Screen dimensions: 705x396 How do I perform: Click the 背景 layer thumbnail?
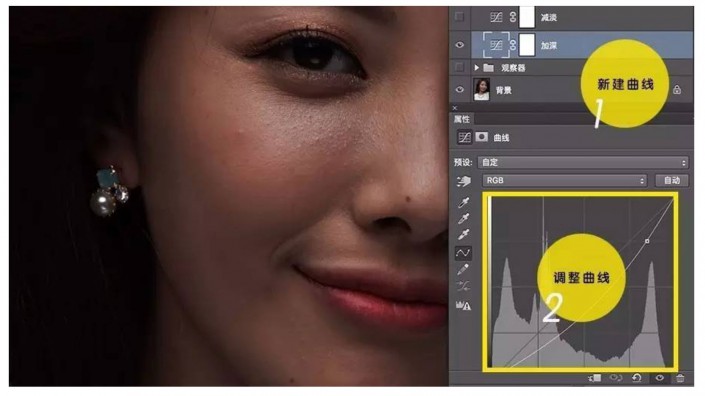(482, 89)
